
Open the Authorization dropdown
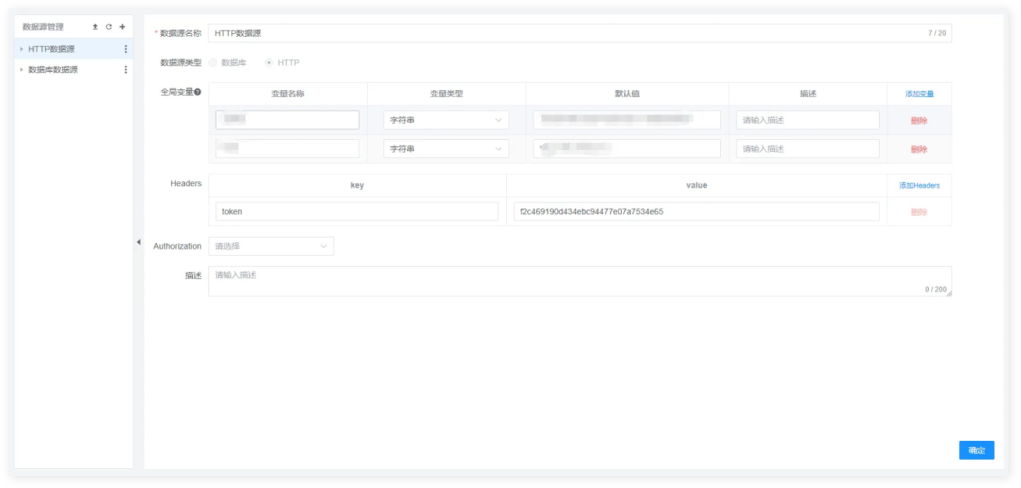[x=271, y=246]
